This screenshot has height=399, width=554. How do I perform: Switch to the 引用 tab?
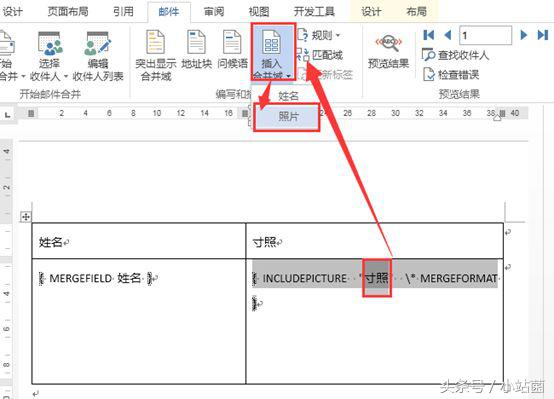(123, 12)
